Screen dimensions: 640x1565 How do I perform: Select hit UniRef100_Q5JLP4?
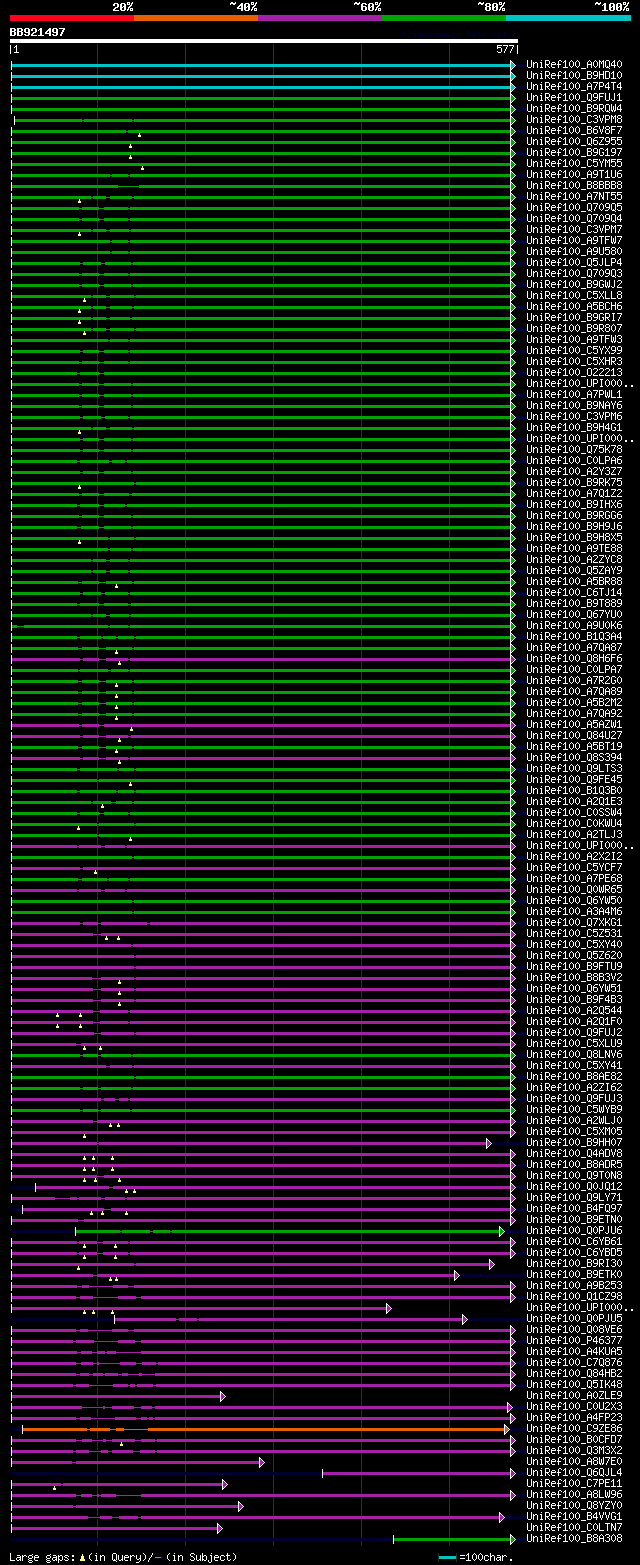coord(574,263)
